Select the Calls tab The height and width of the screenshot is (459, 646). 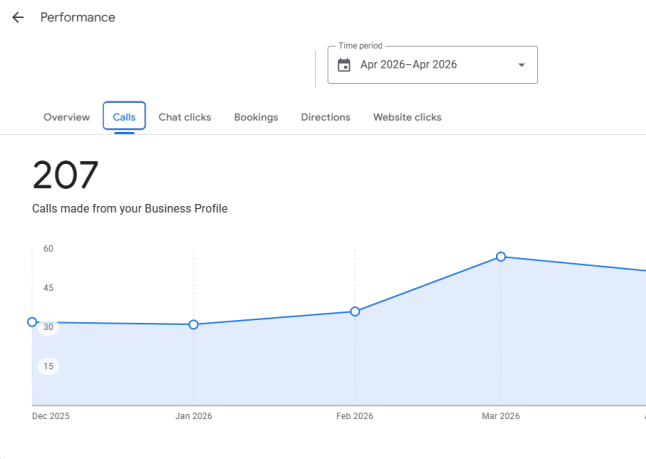[124, 117]
